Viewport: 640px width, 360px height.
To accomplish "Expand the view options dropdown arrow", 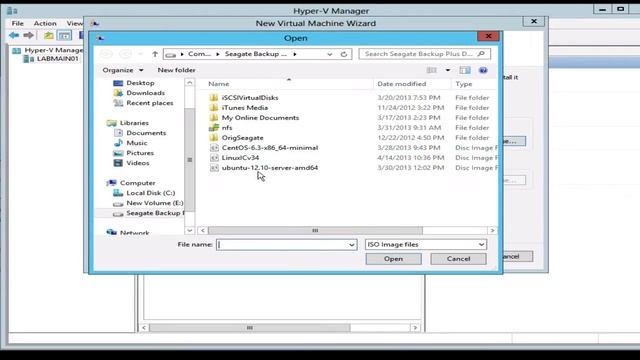I will [x=448, y=70].
